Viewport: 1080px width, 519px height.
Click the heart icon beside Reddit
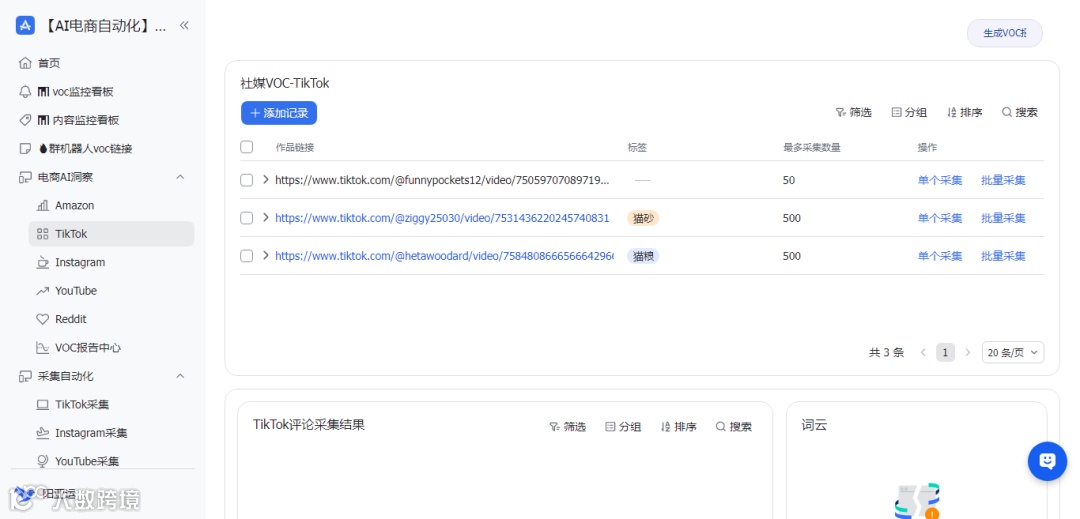click(x=43, y=319)
